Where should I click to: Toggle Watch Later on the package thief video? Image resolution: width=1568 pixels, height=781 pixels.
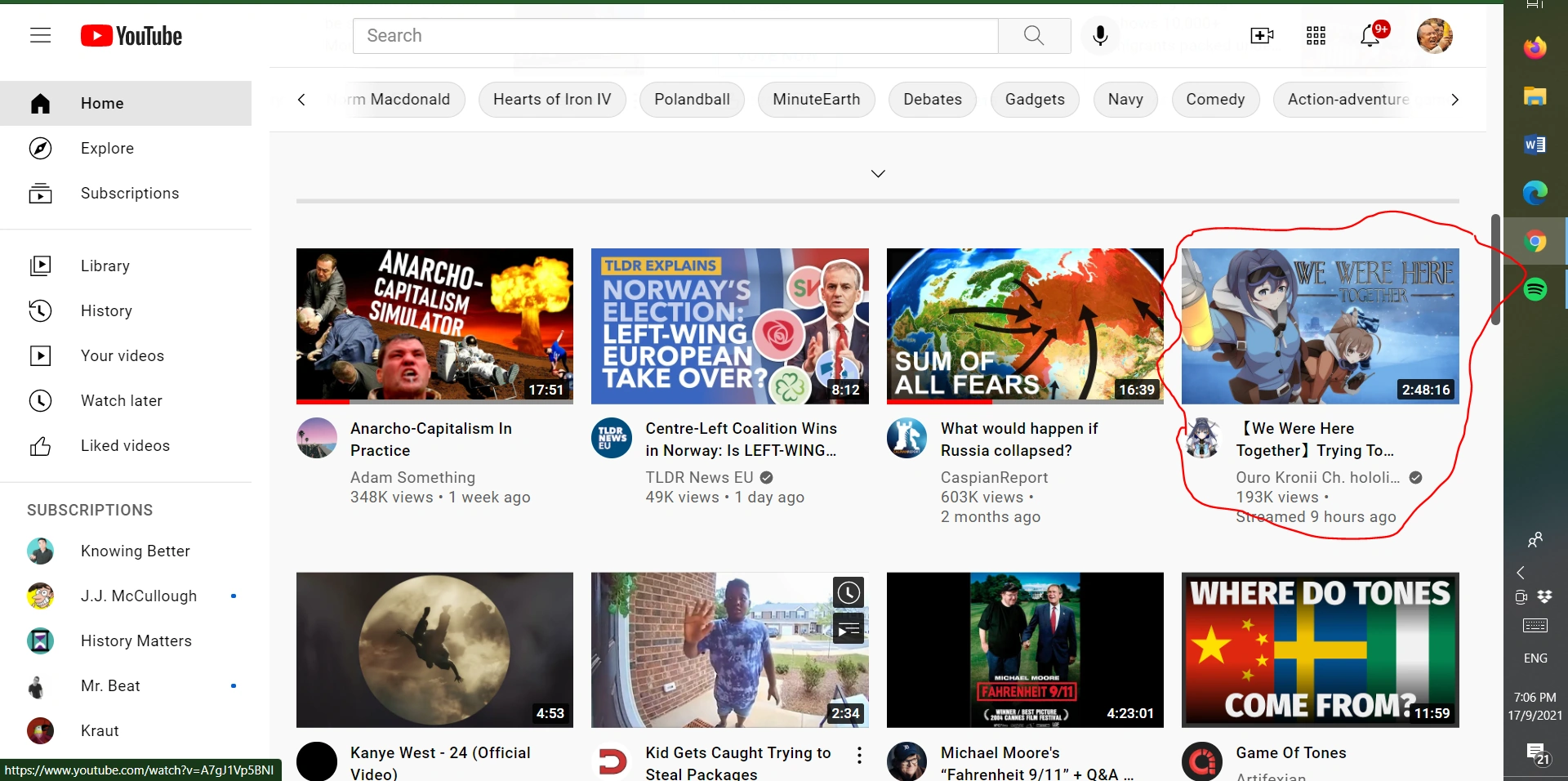pos(848,592)
